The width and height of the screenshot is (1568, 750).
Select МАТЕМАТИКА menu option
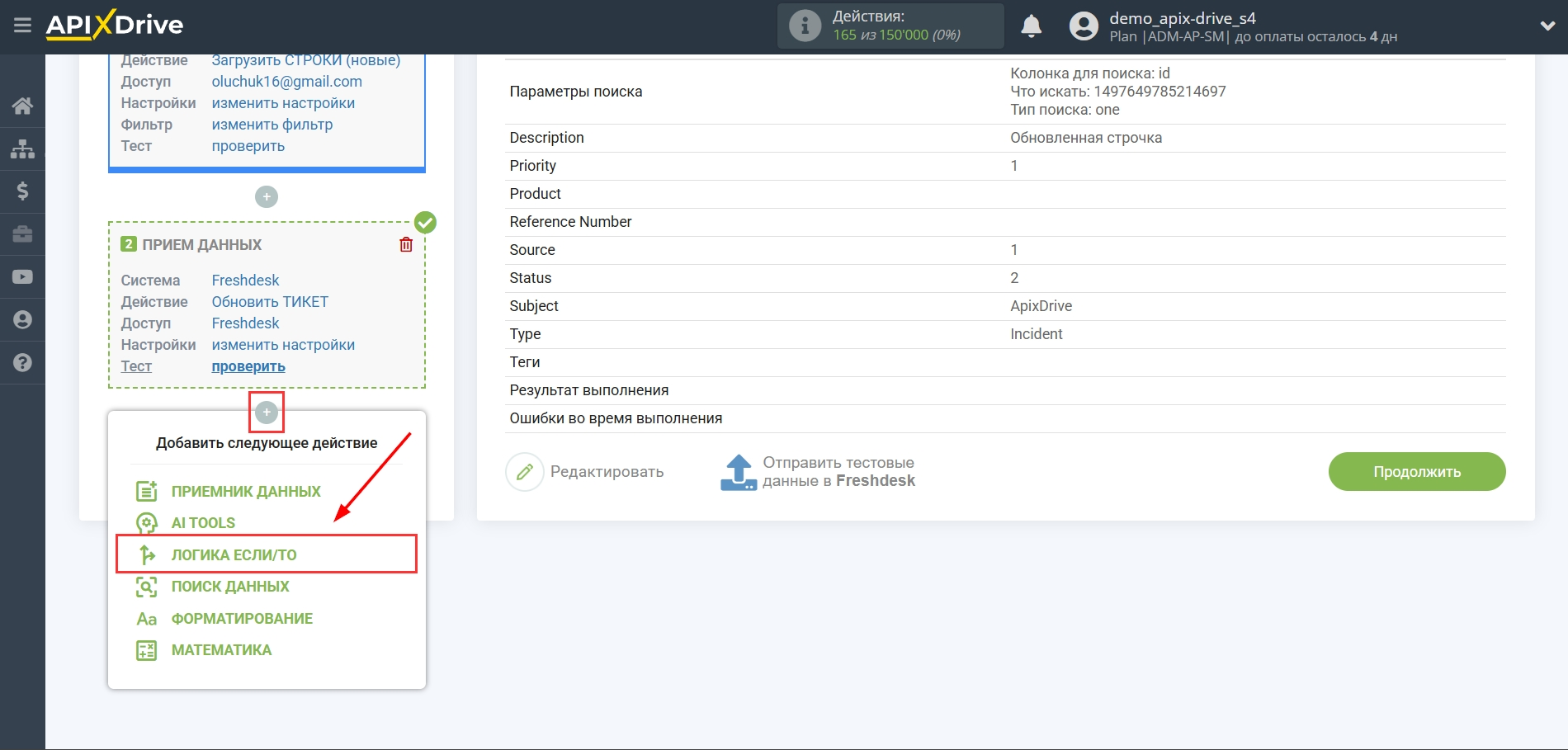[221, 650]
